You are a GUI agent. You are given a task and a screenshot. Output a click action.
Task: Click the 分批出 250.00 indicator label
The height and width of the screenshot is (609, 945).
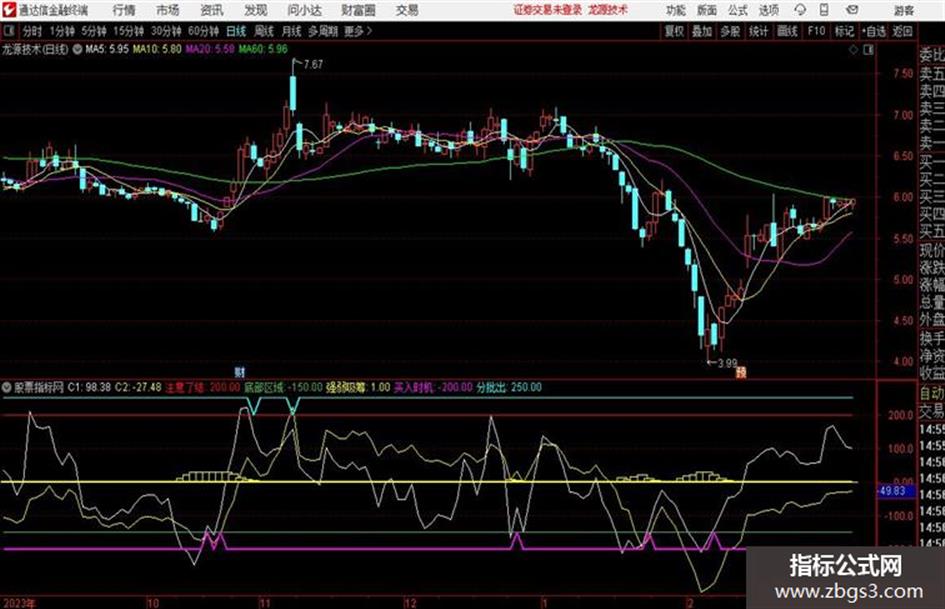(x=509, y=387)
